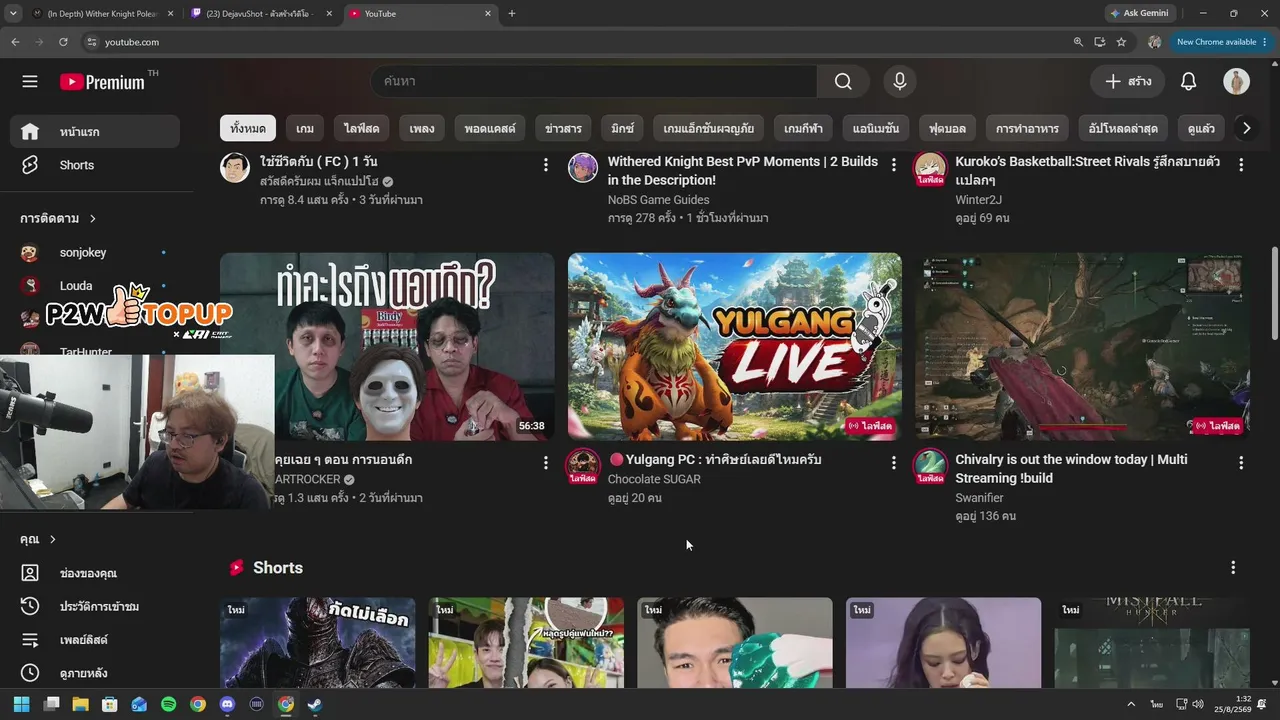Open video title Withered Knight Best PvP Moments
Image resolution: width=1280 pixels, height=720 pixels.
pos(743,171)
